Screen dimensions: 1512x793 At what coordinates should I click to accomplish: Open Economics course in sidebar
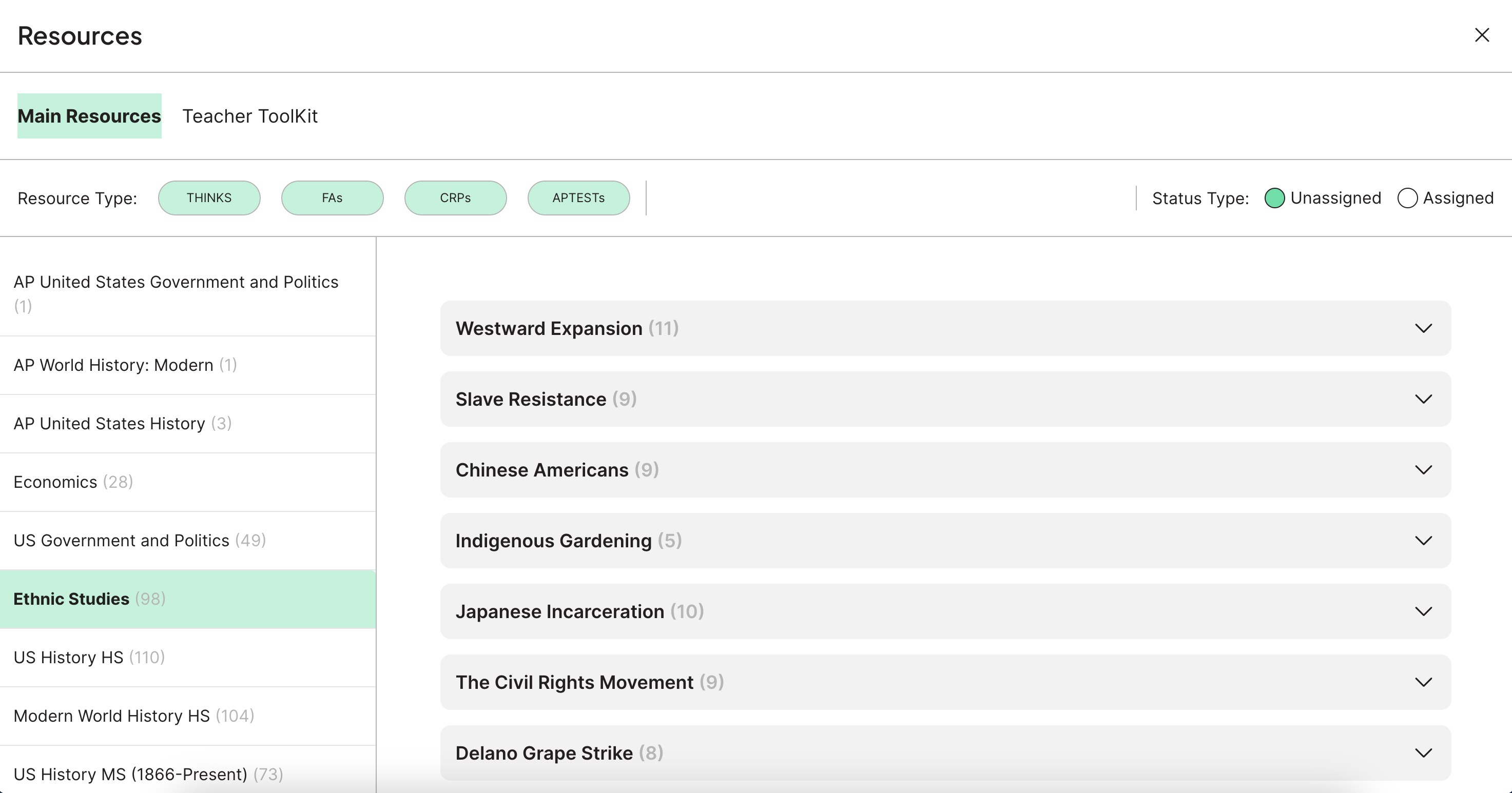tap(73, 482)
